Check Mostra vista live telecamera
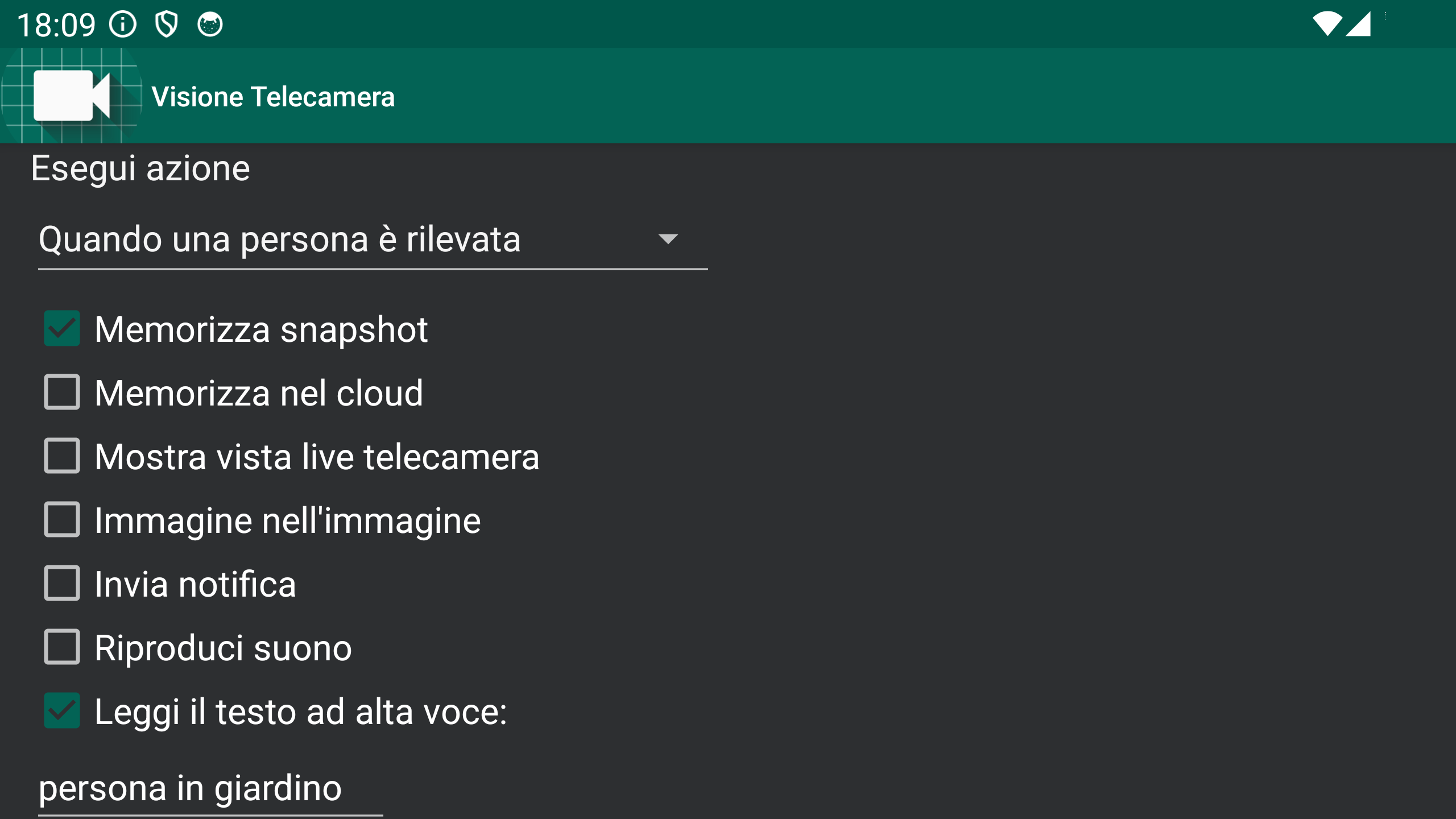The image size is (1456, 819). (62, 456)
